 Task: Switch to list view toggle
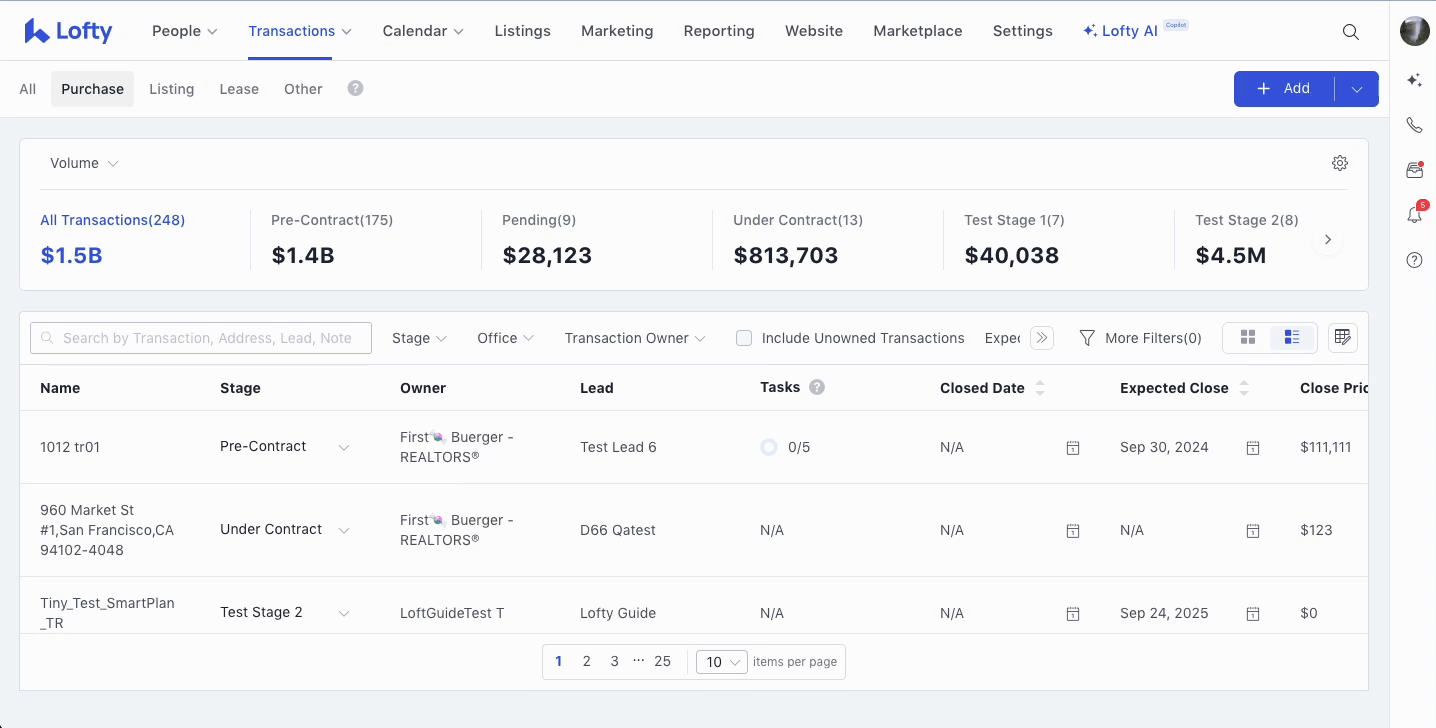click(x=1291, y=338)
